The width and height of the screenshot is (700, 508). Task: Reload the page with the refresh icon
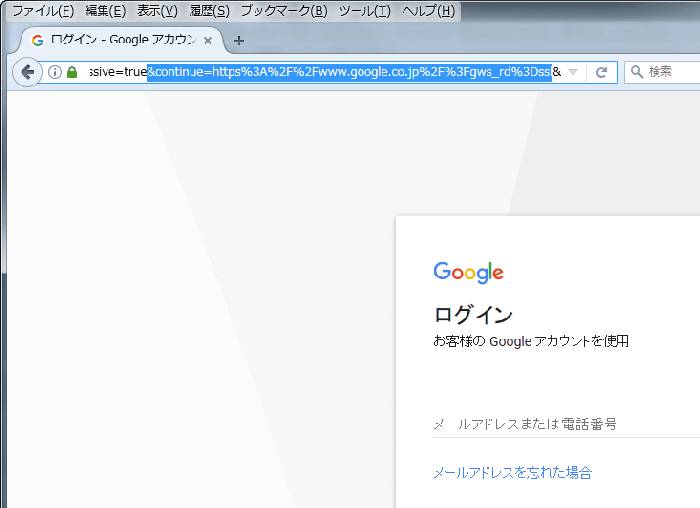coord(601,72)
